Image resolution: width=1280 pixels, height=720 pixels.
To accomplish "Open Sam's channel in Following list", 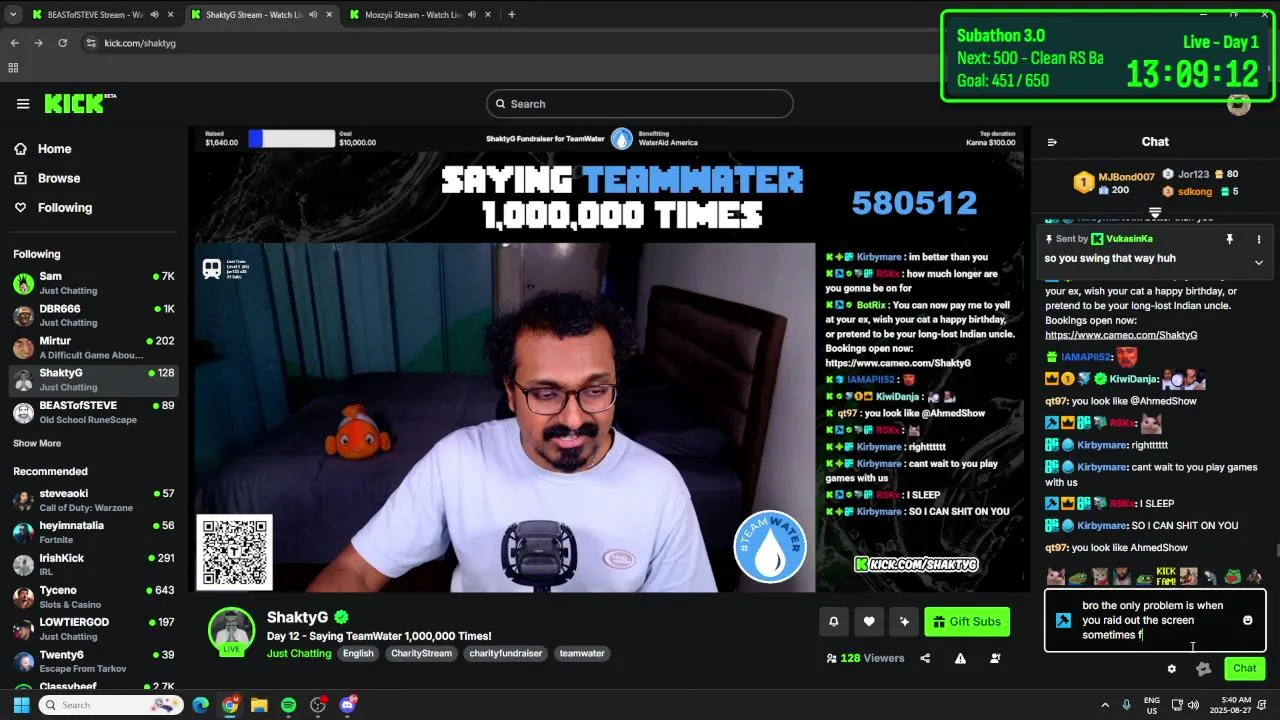I will [x=94, y=283].
